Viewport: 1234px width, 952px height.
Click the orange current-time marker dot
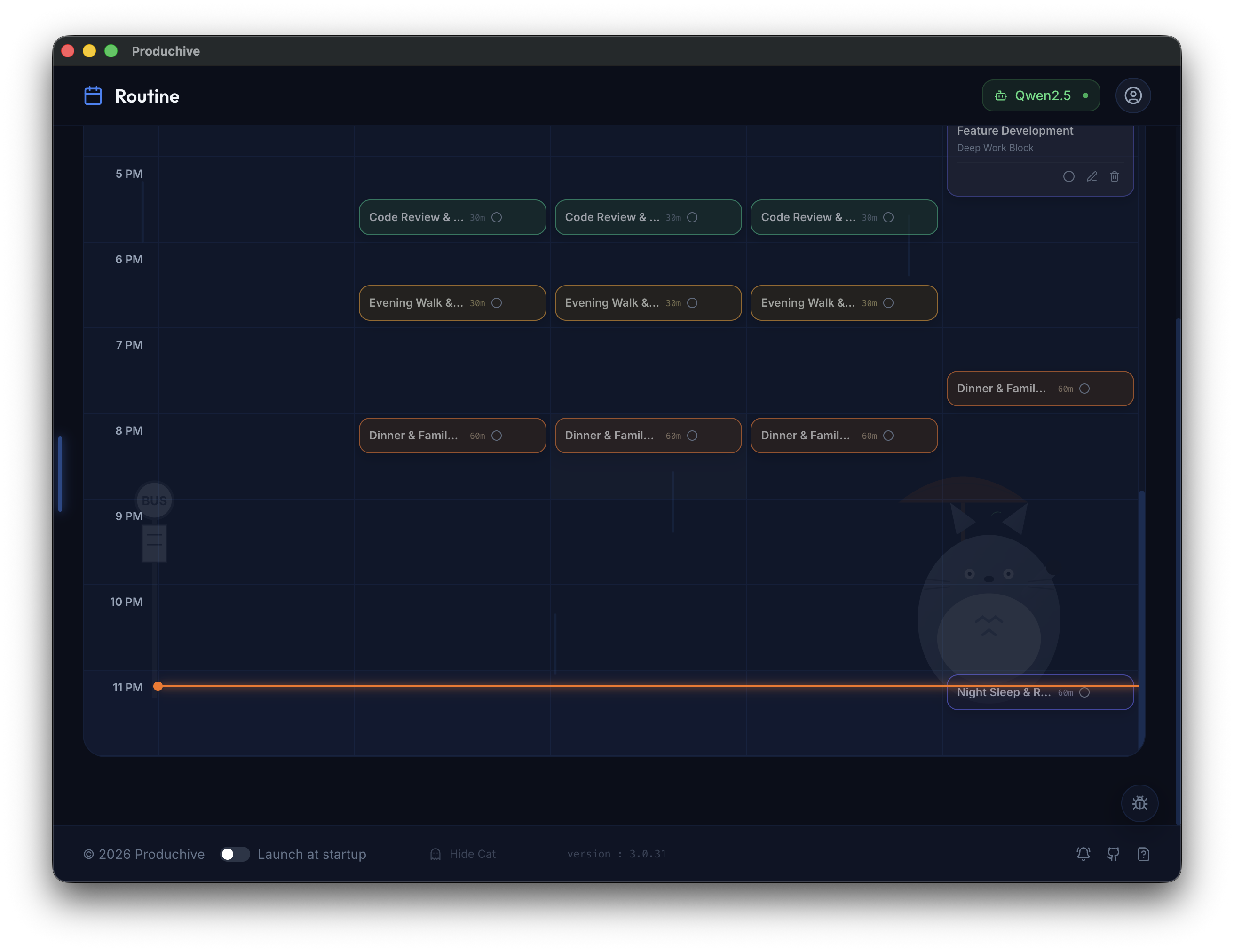[x=158, y=685]
